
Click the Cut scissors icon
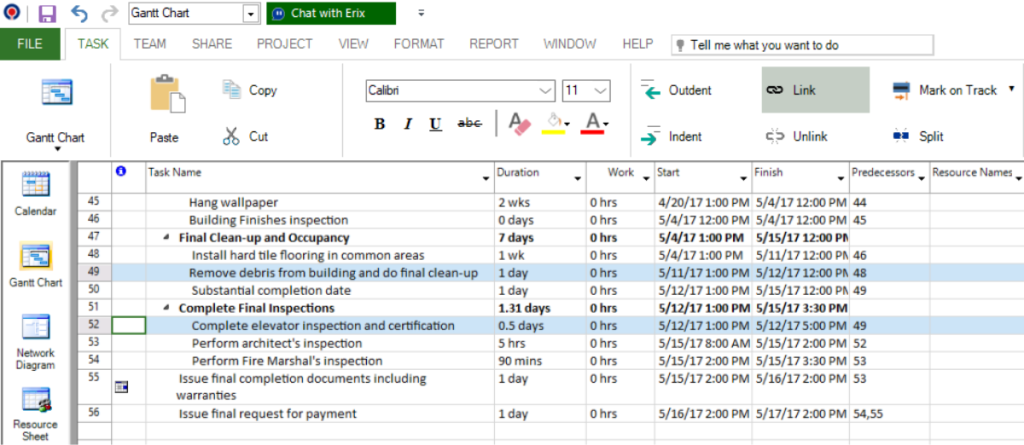(x=231, y=136)
